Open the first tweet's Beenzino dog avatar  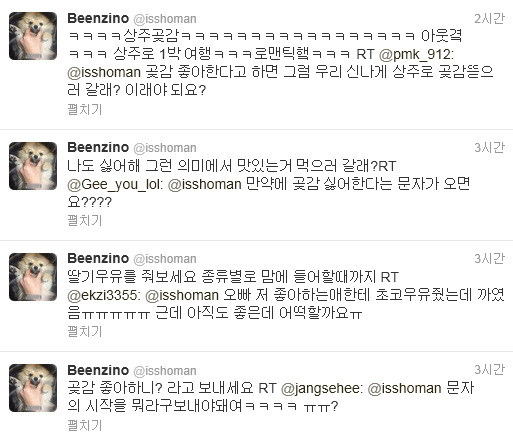coord(33,36)
